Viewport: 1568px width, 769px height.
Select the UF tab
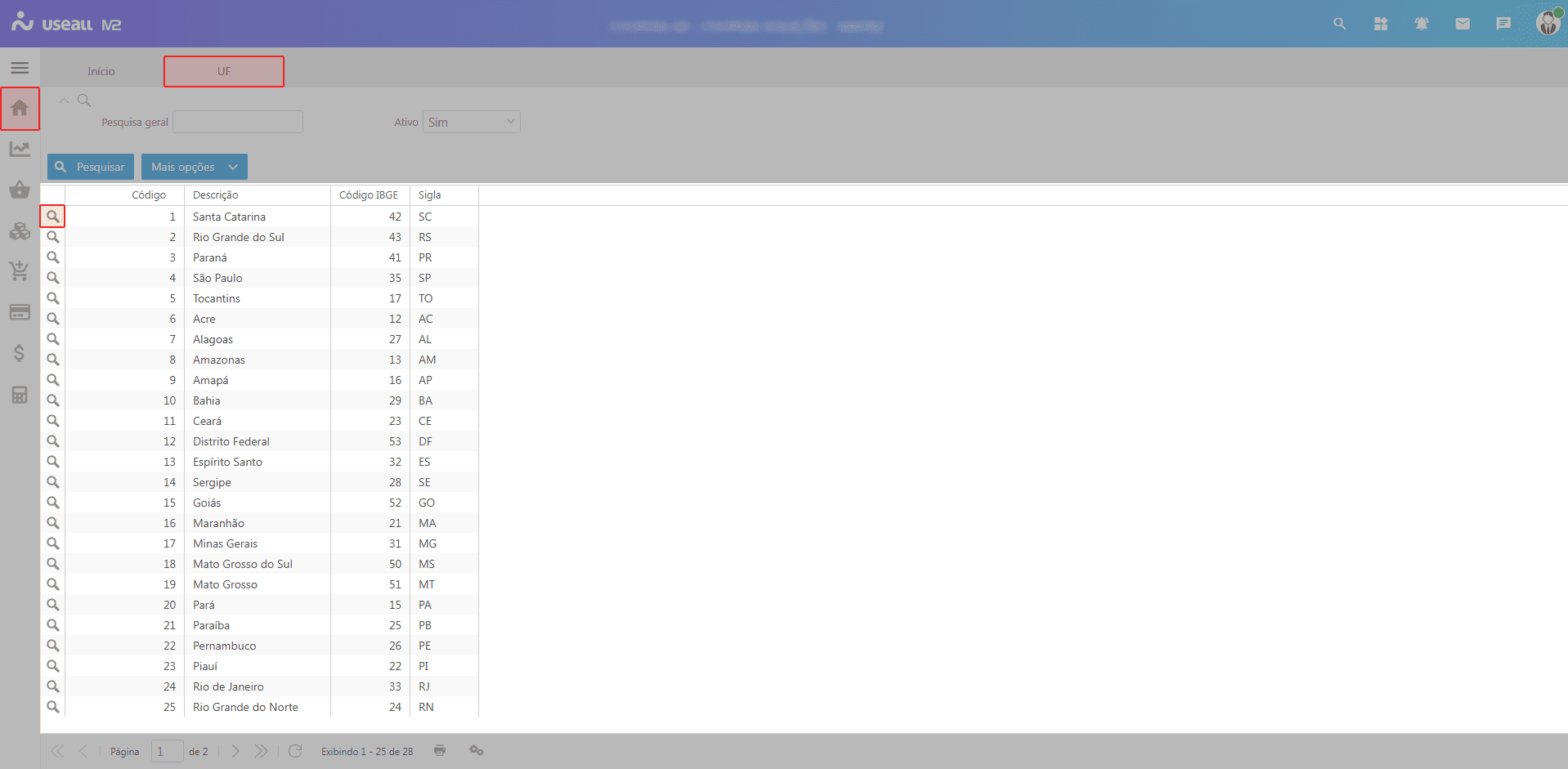[x=224, y=71]
